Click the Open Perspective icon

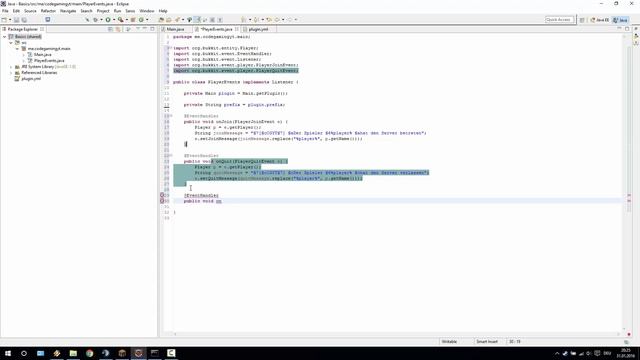(582, 20)
